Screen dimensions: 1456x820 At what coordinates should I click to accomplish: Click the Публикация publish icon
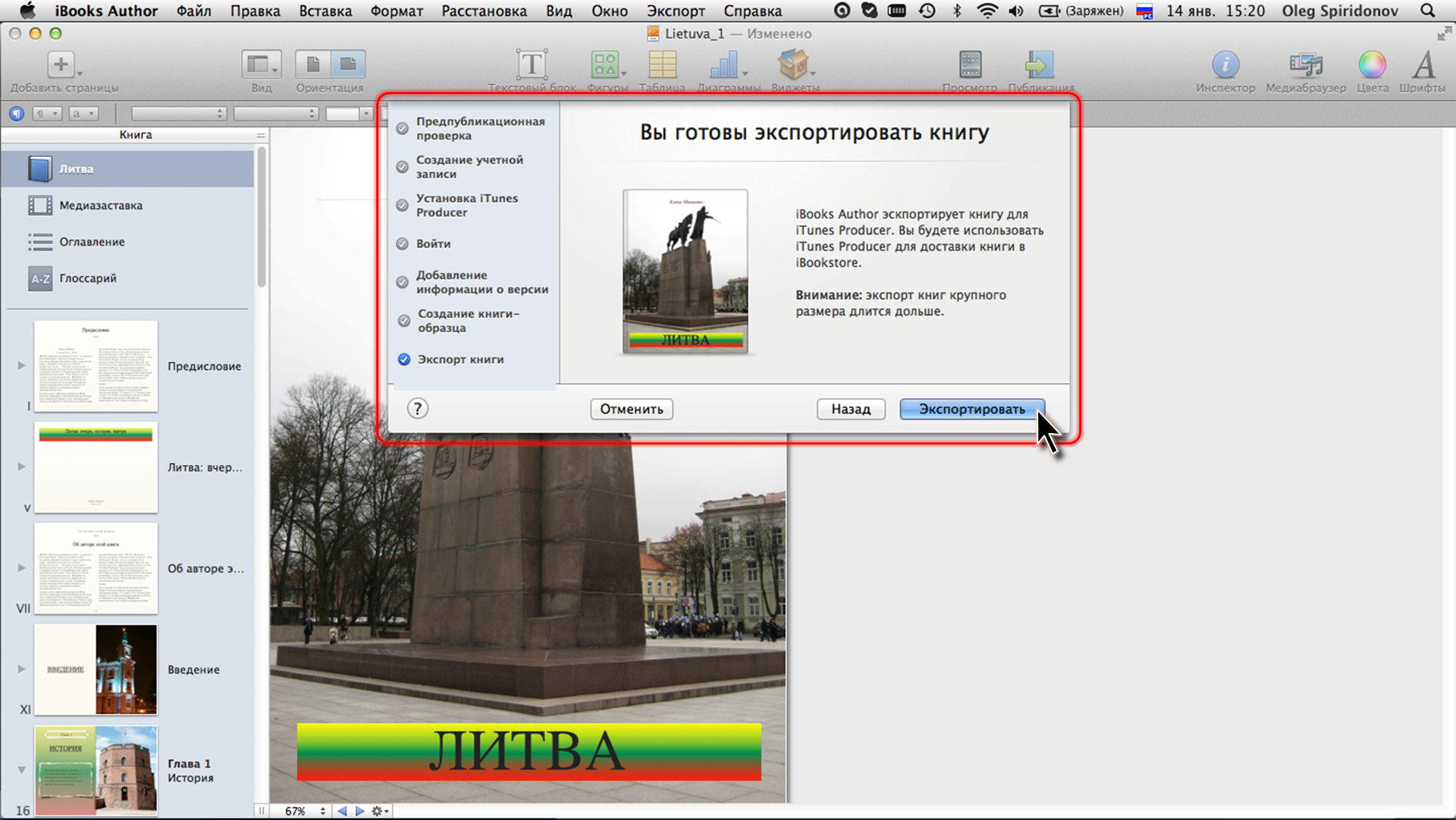1040,64
